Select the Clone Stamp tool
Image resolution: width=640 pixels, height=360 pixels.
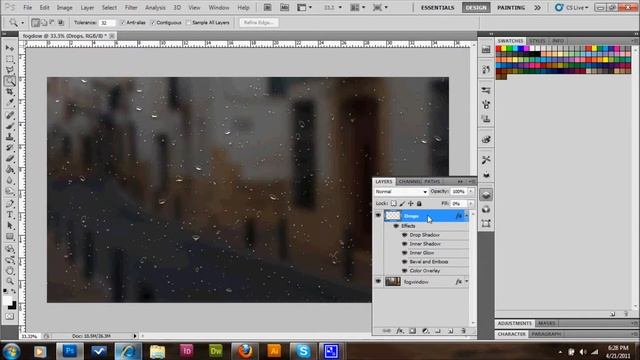(10, 137)
